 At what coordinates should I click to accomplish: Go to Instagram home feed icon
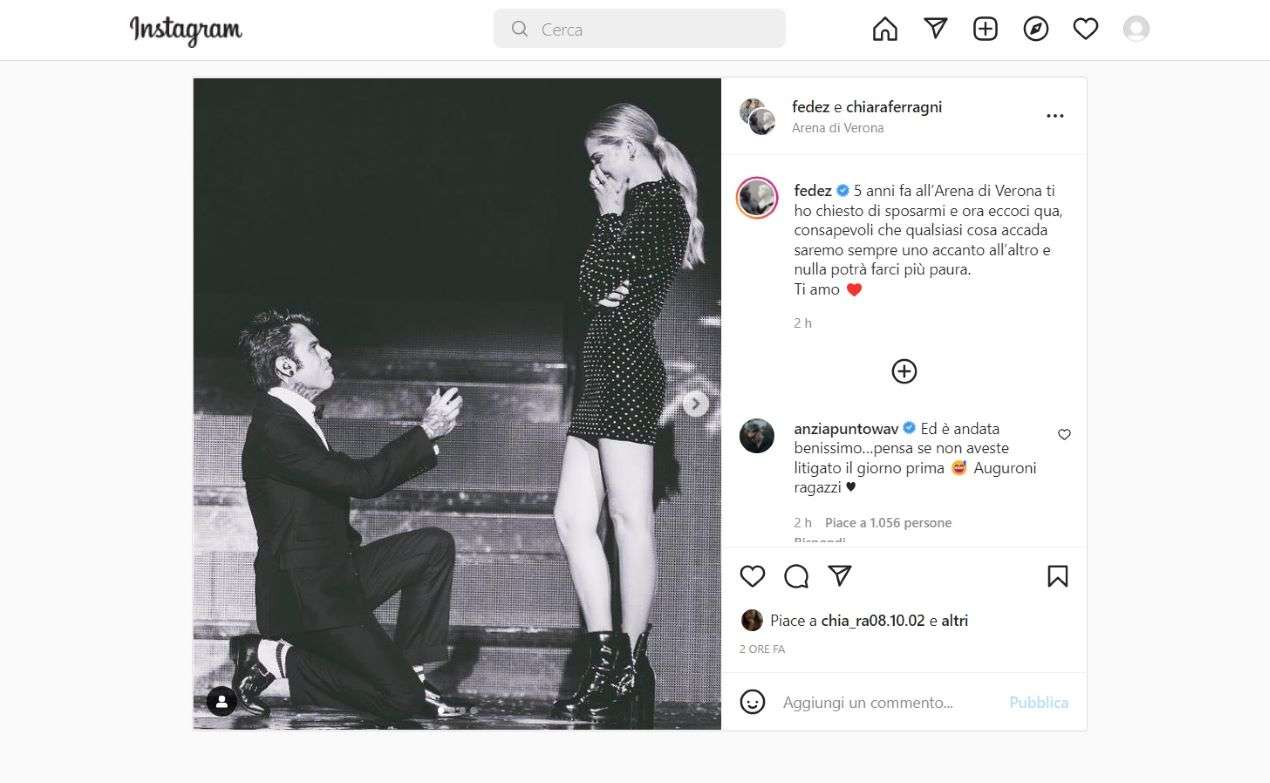(885, 29)
